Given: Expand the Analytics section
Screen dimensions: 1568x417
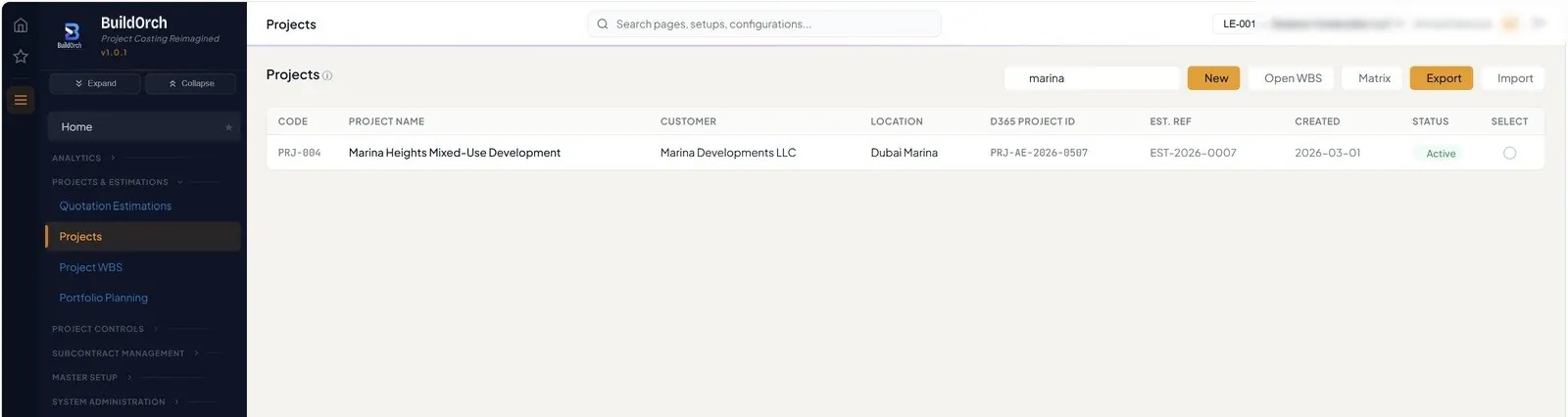Looking at the screenshot, I should tap(83, 158).
